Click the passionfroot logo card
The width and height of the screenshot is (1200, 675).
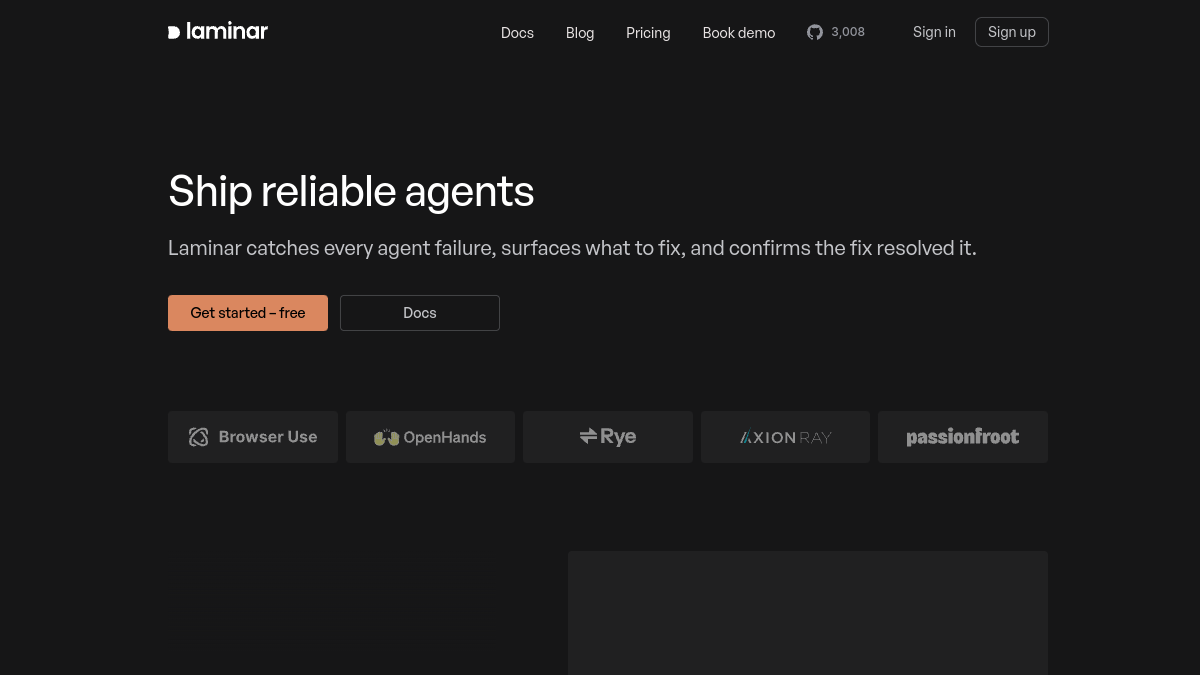963,437
